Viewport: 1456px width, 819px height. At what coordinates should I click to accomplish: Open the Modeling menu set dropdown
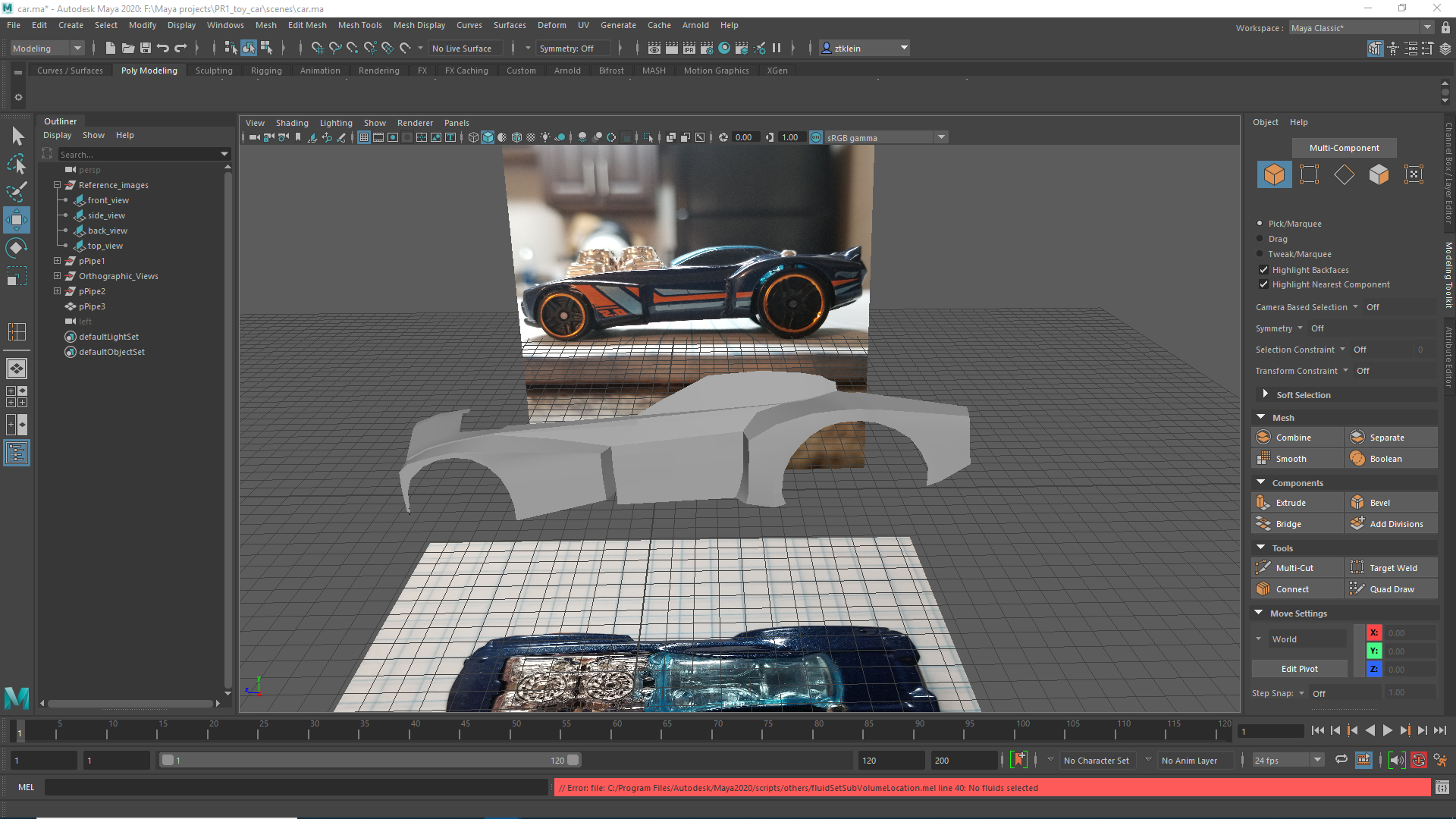(x=77, y=48)
